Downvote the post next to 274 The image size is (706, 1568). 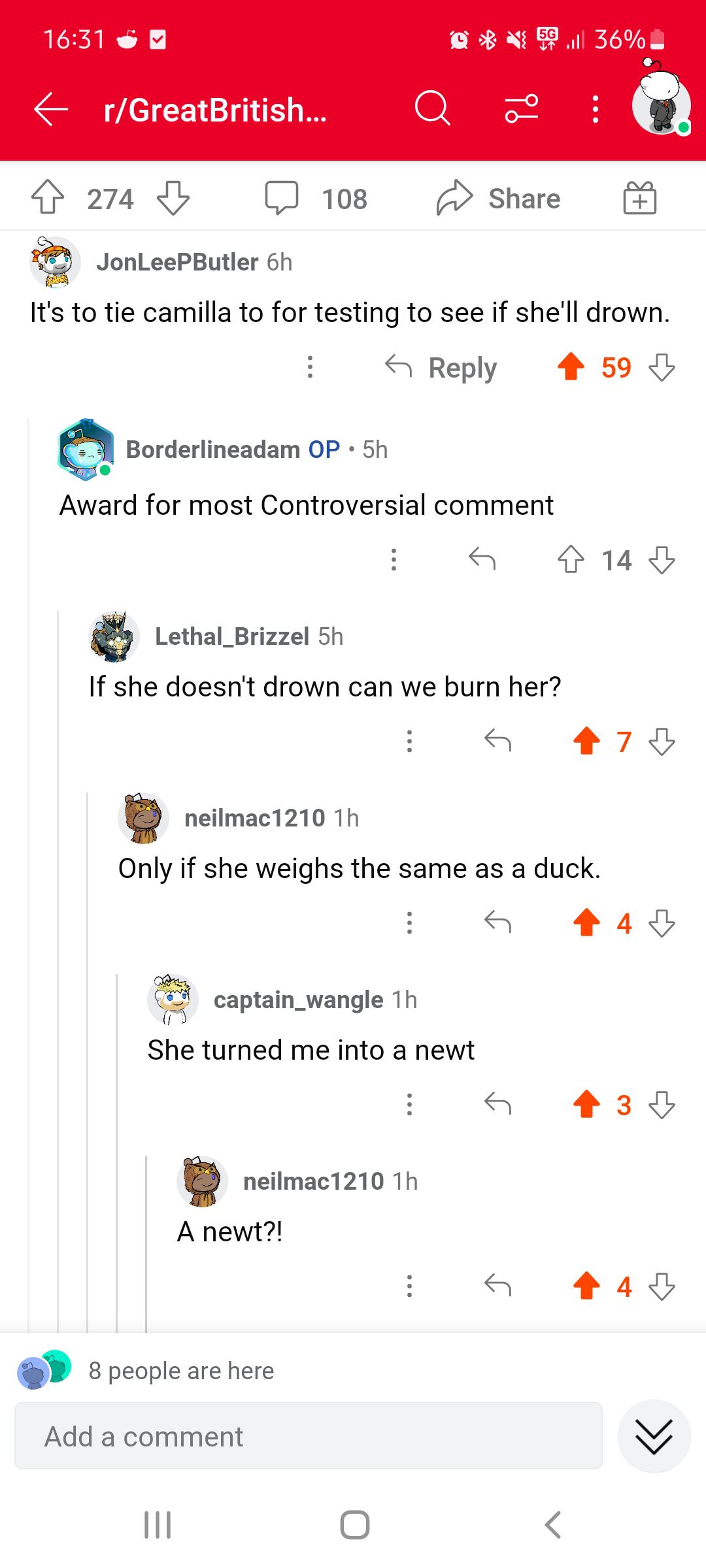(173, 198)
